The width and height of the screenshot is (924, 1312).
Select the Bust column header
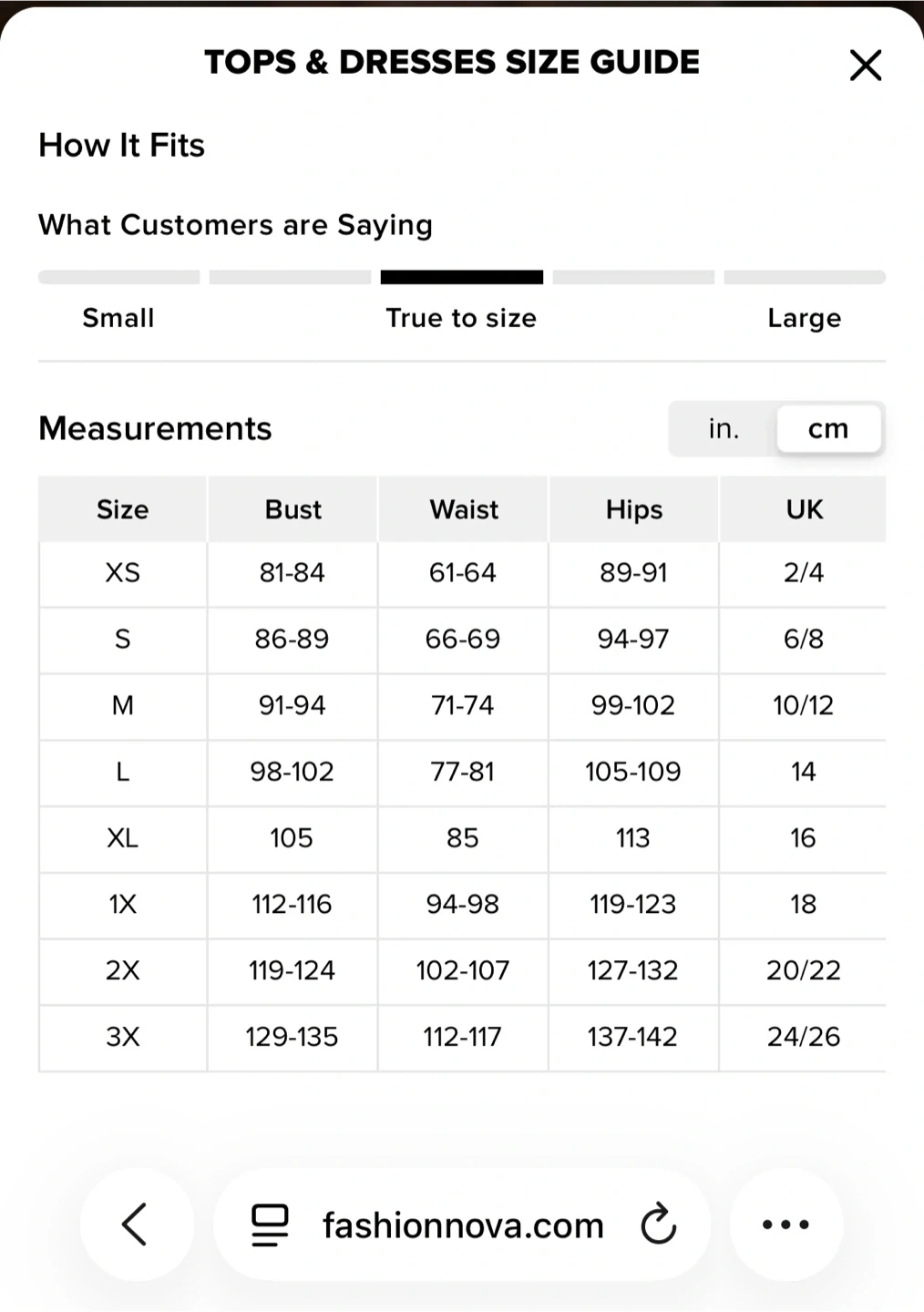(x=293, y=509)
